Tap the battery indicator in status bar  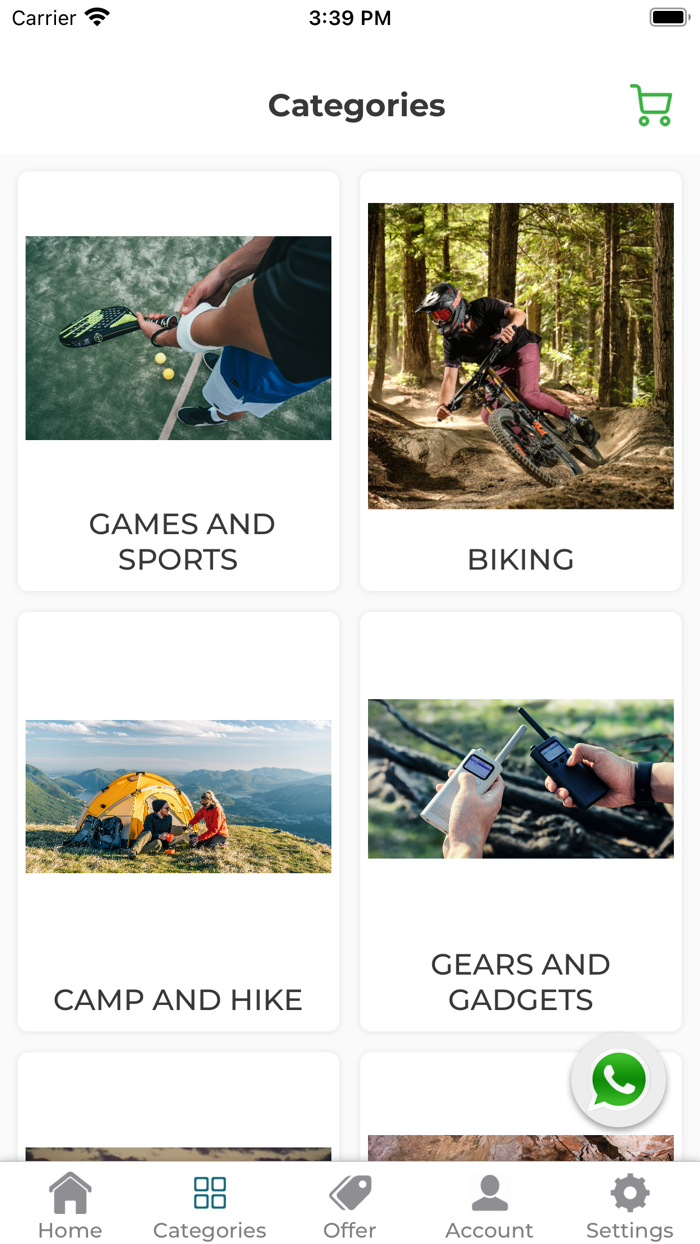click(670, 17)
